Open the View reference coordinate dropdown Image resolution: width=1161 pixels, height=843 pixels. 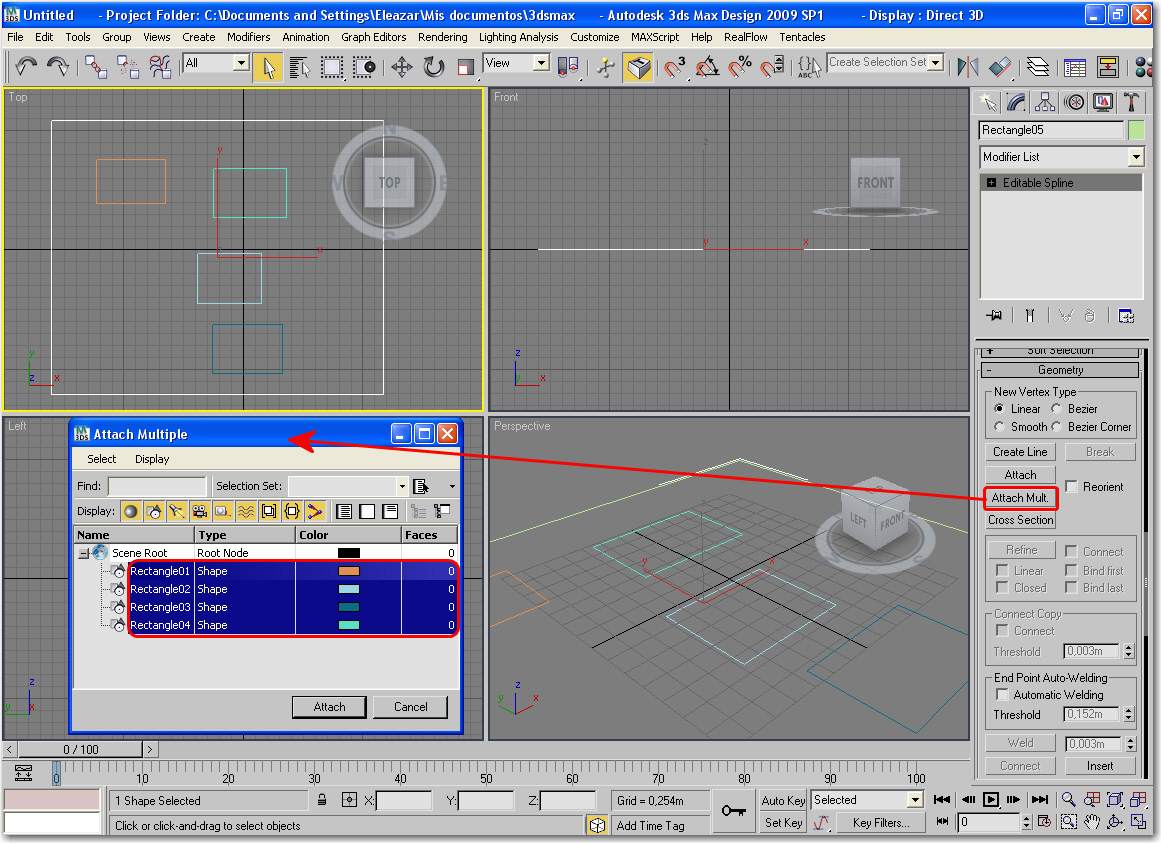(541, 64)
